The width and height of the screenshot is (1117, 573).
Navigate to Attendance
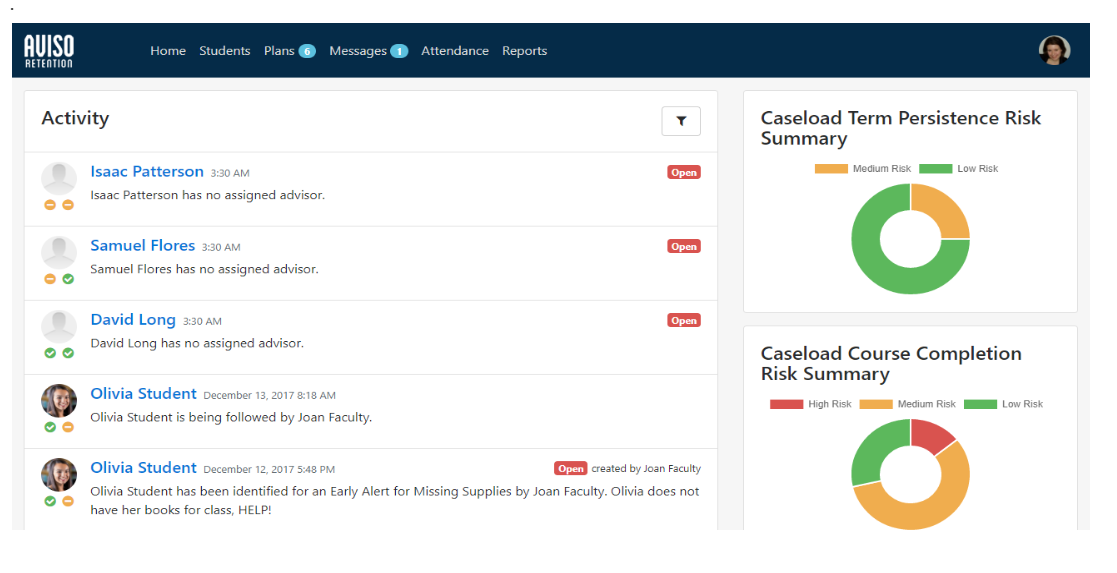454,51
